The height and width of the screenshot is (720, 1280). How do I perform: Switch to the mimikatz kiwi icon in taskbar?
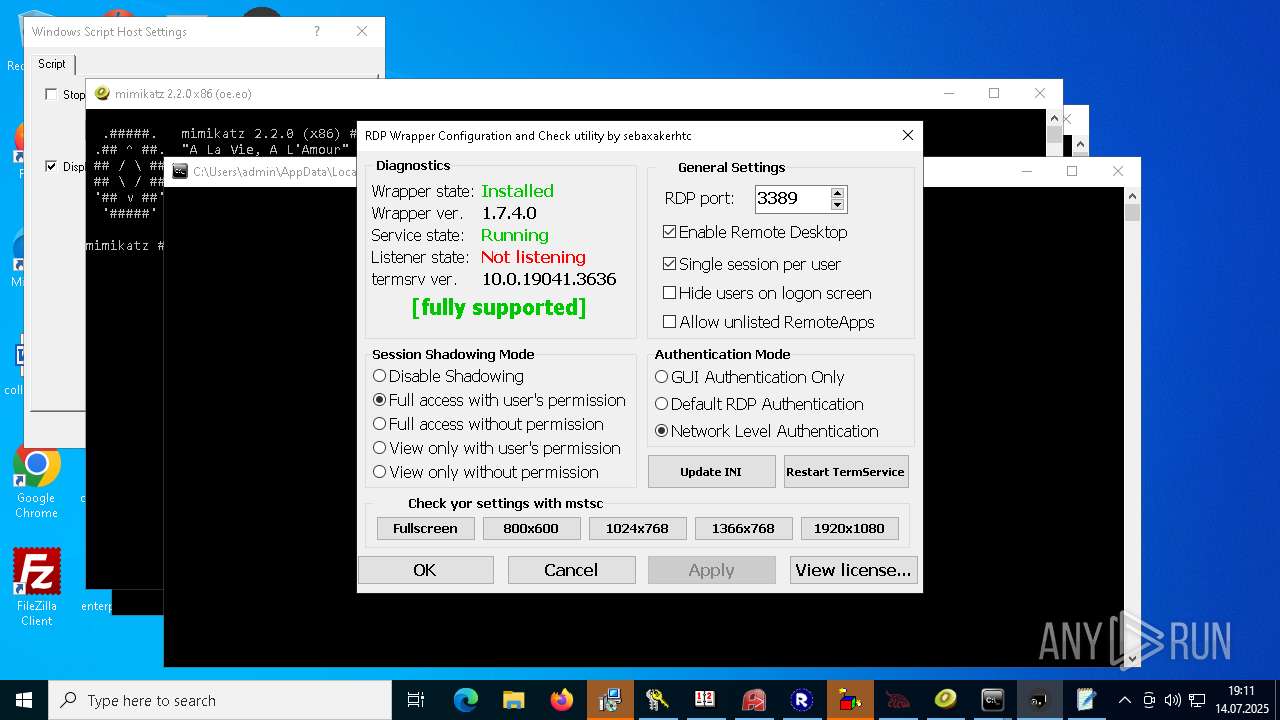[x=945, y=700]
